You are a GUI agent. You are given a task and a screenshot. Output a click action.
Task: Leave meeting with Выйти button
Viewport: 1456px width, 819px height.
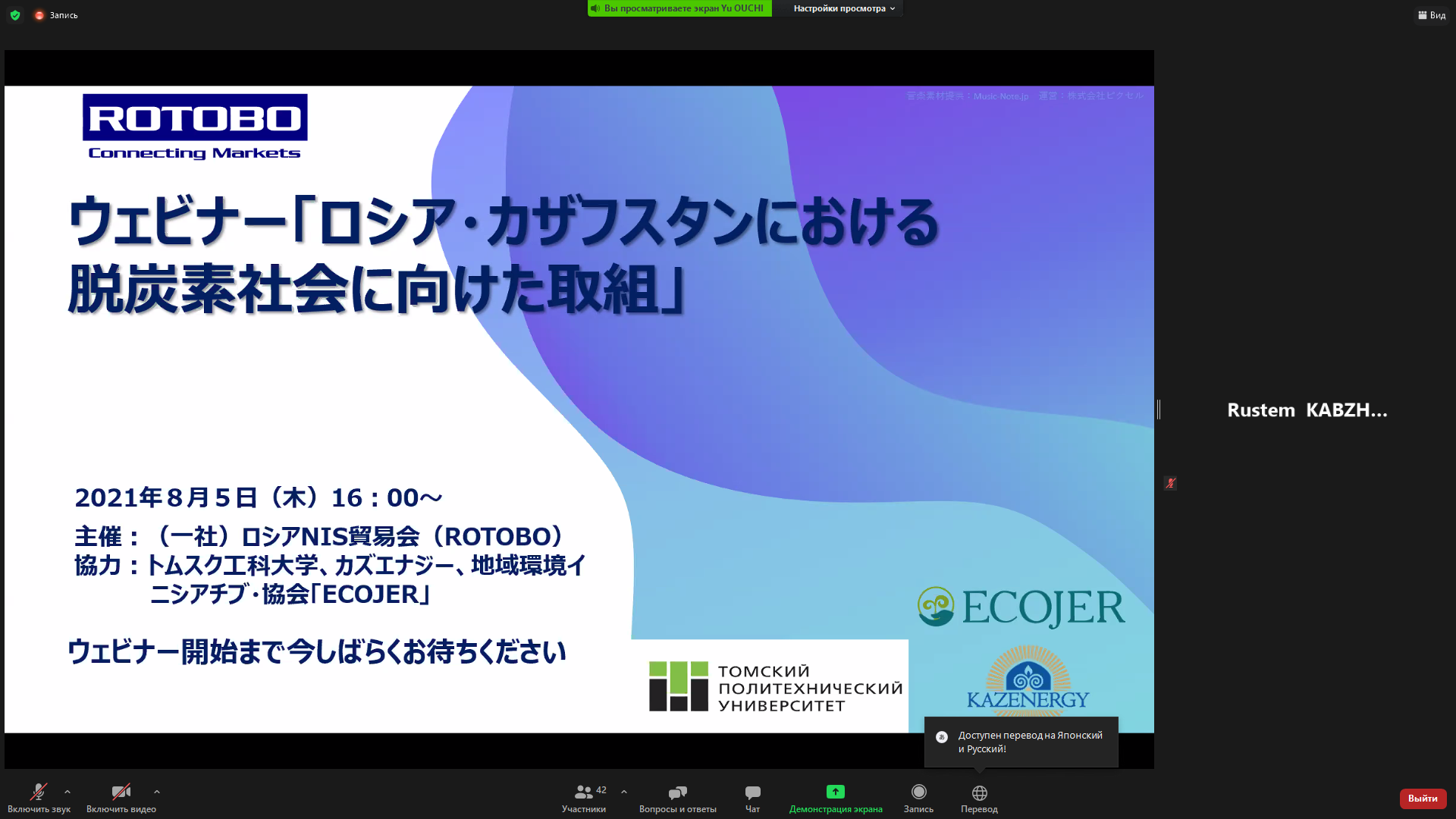point(1423,799)
